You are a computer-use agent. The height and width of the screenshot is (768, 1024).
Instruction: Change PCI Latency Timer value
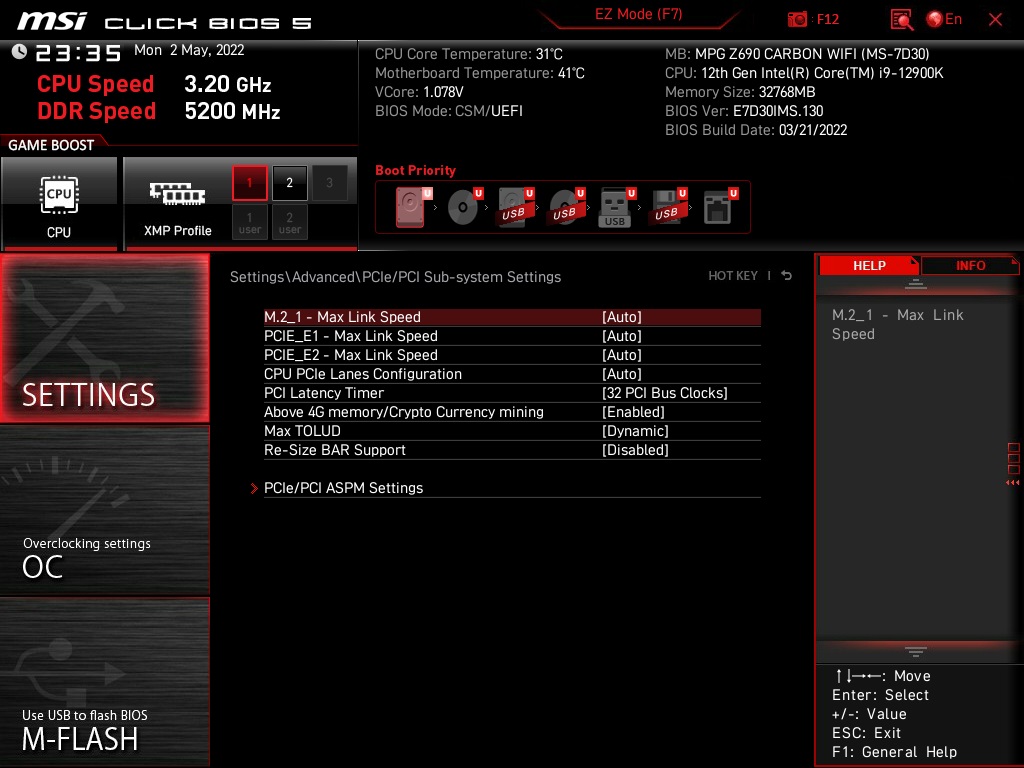tap(665, 392)
